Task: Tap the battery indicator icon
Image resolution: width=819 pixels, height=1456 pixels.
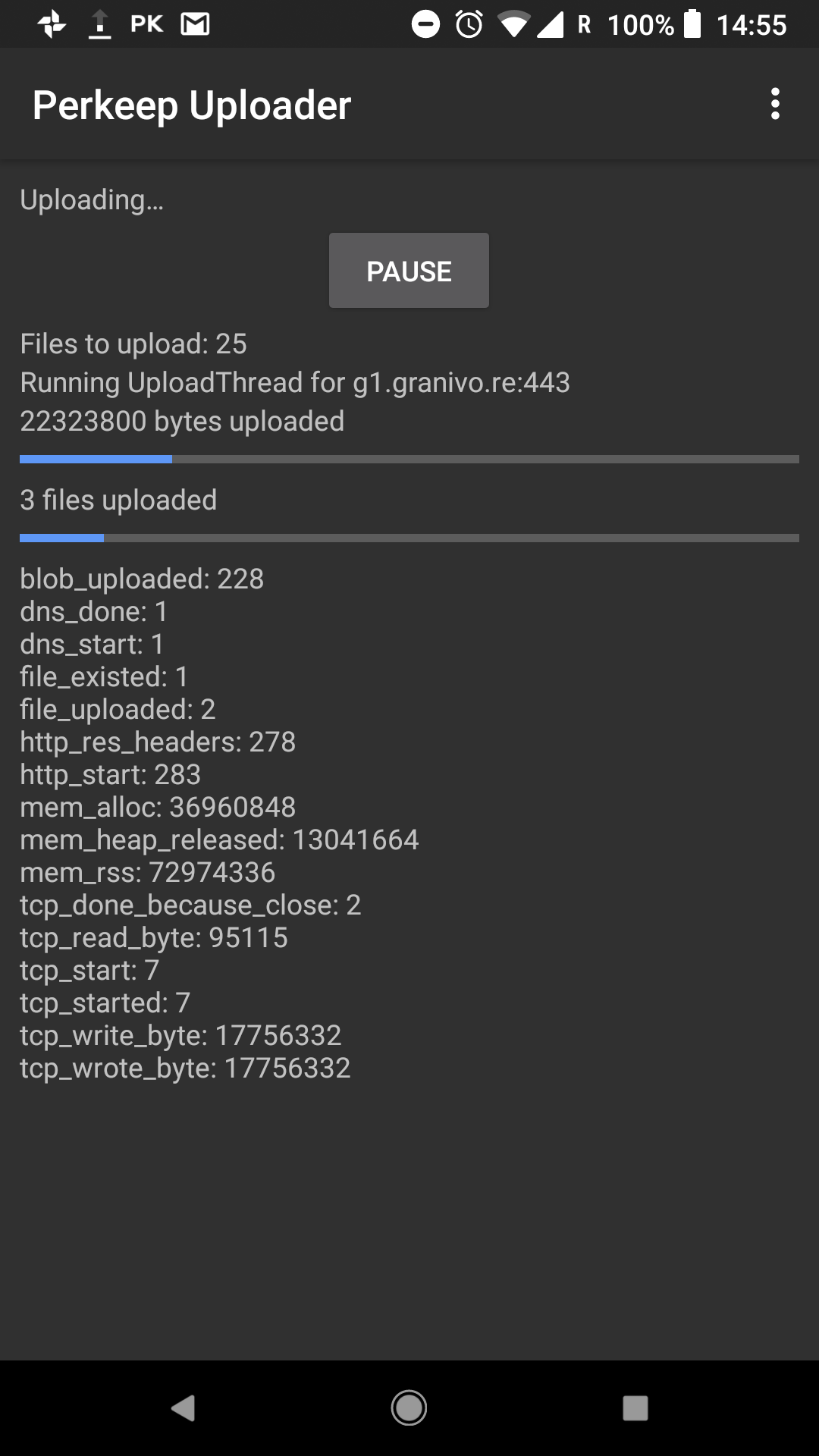Action: click(692, 24)
